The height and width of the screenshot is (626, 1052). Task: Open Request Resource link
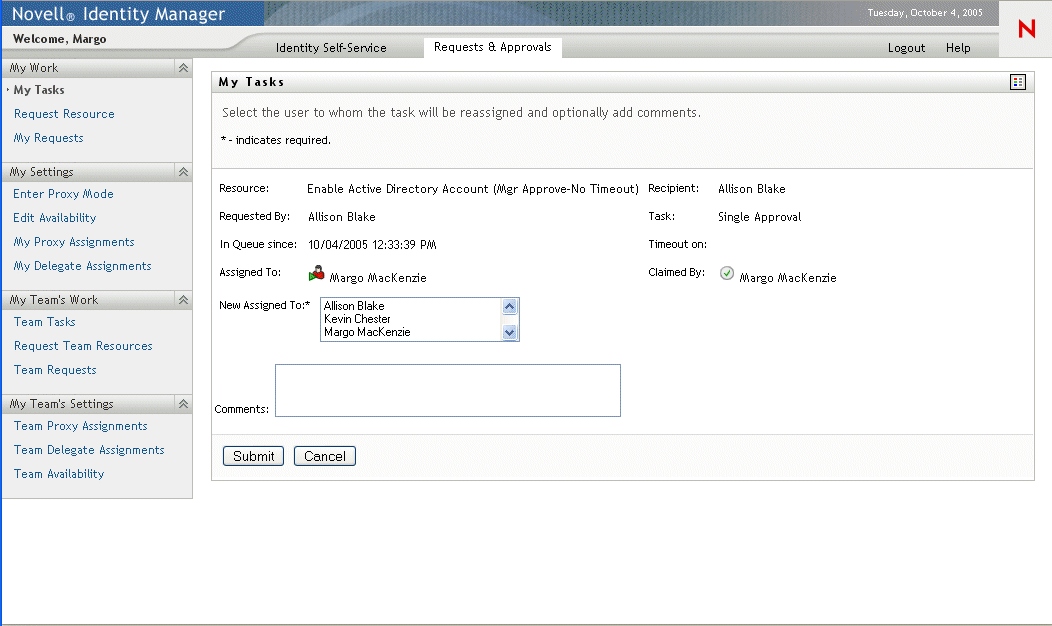point(64,114)
